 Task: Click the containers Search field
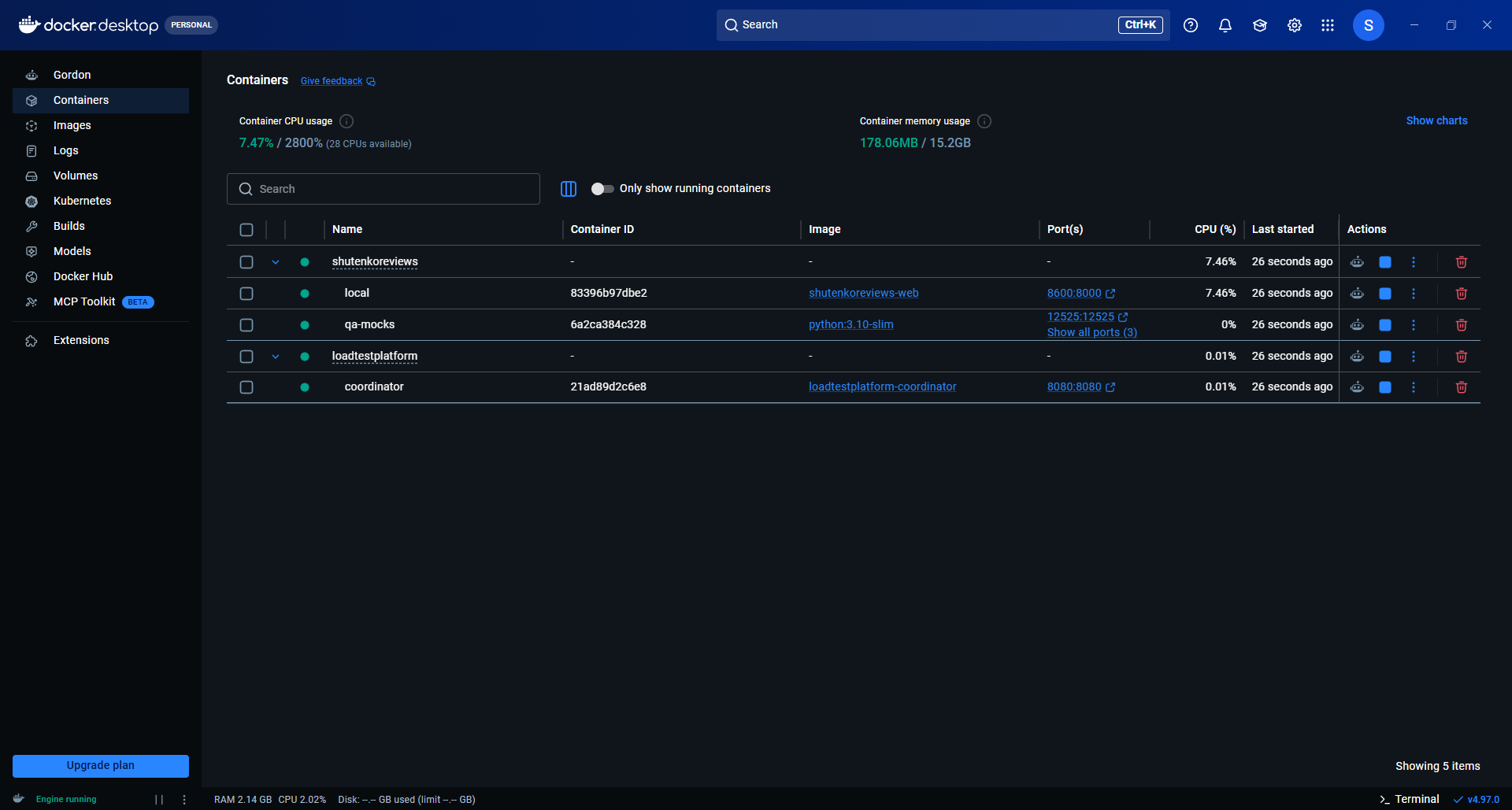[384, 189]
